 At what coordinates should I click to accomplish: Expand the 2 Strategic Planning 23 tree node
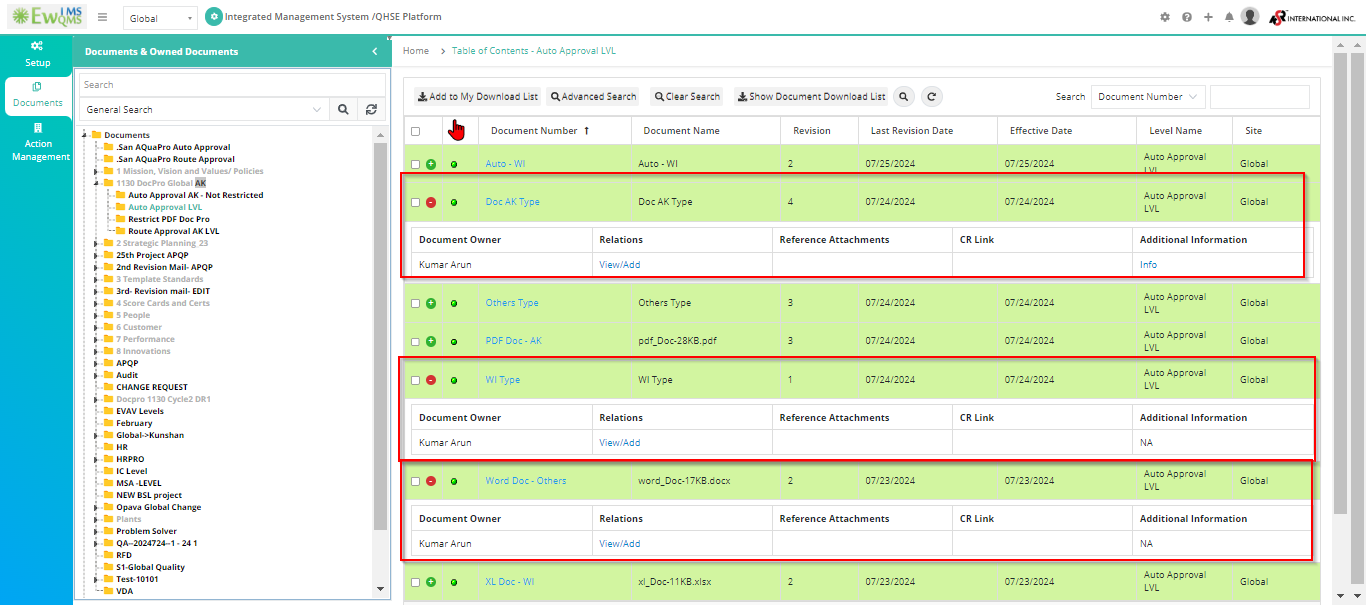[97, 243]
